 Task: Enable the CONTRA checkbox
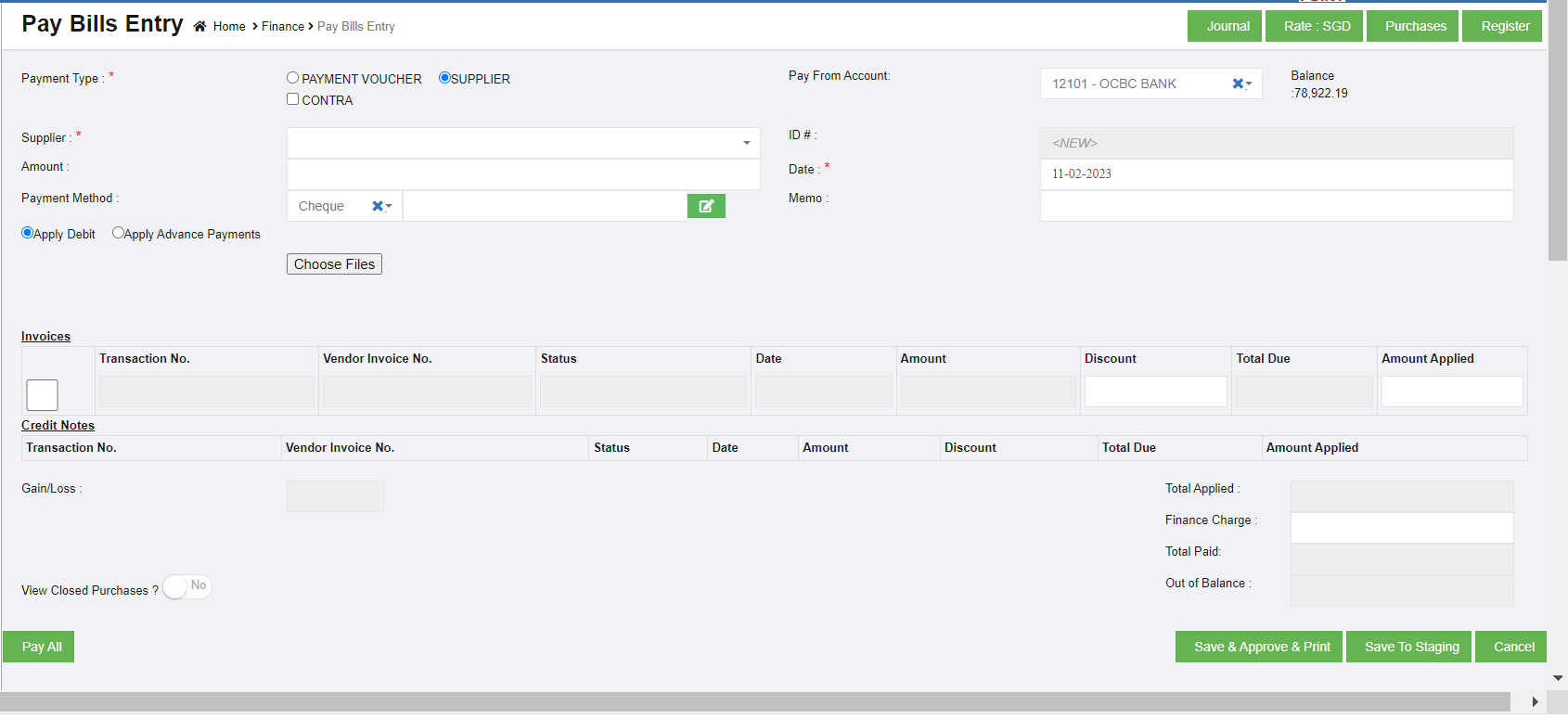(293, 99)
